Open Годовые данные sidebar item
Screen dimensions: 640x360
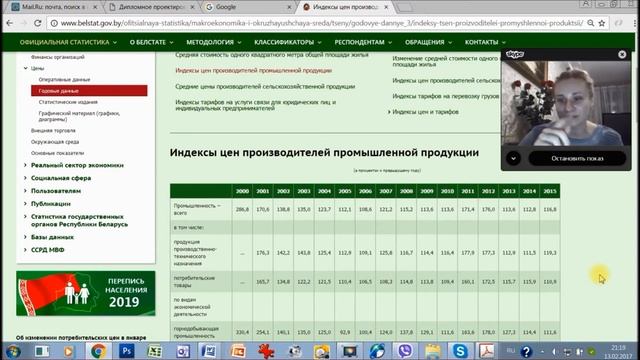(89, 91)
